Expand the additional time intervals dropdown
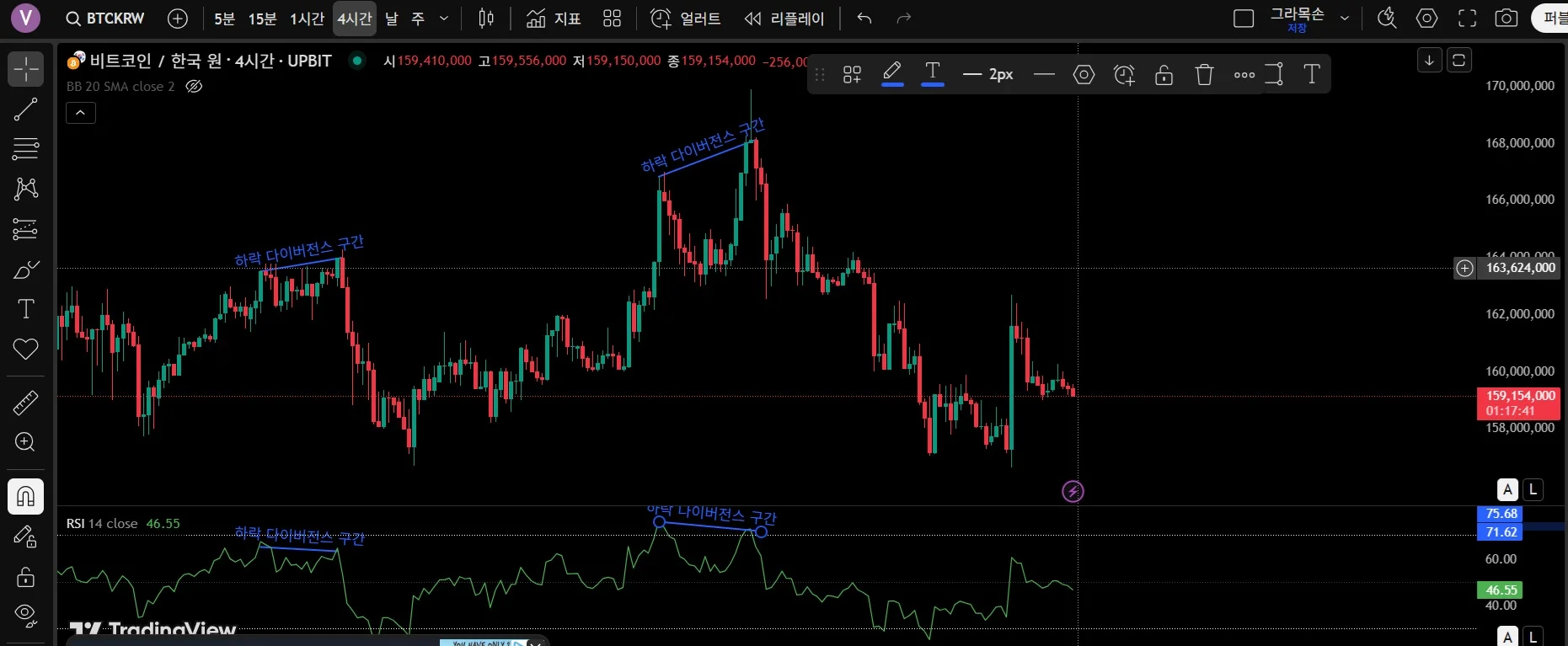The image size is (1568, 646). [444, 19]
